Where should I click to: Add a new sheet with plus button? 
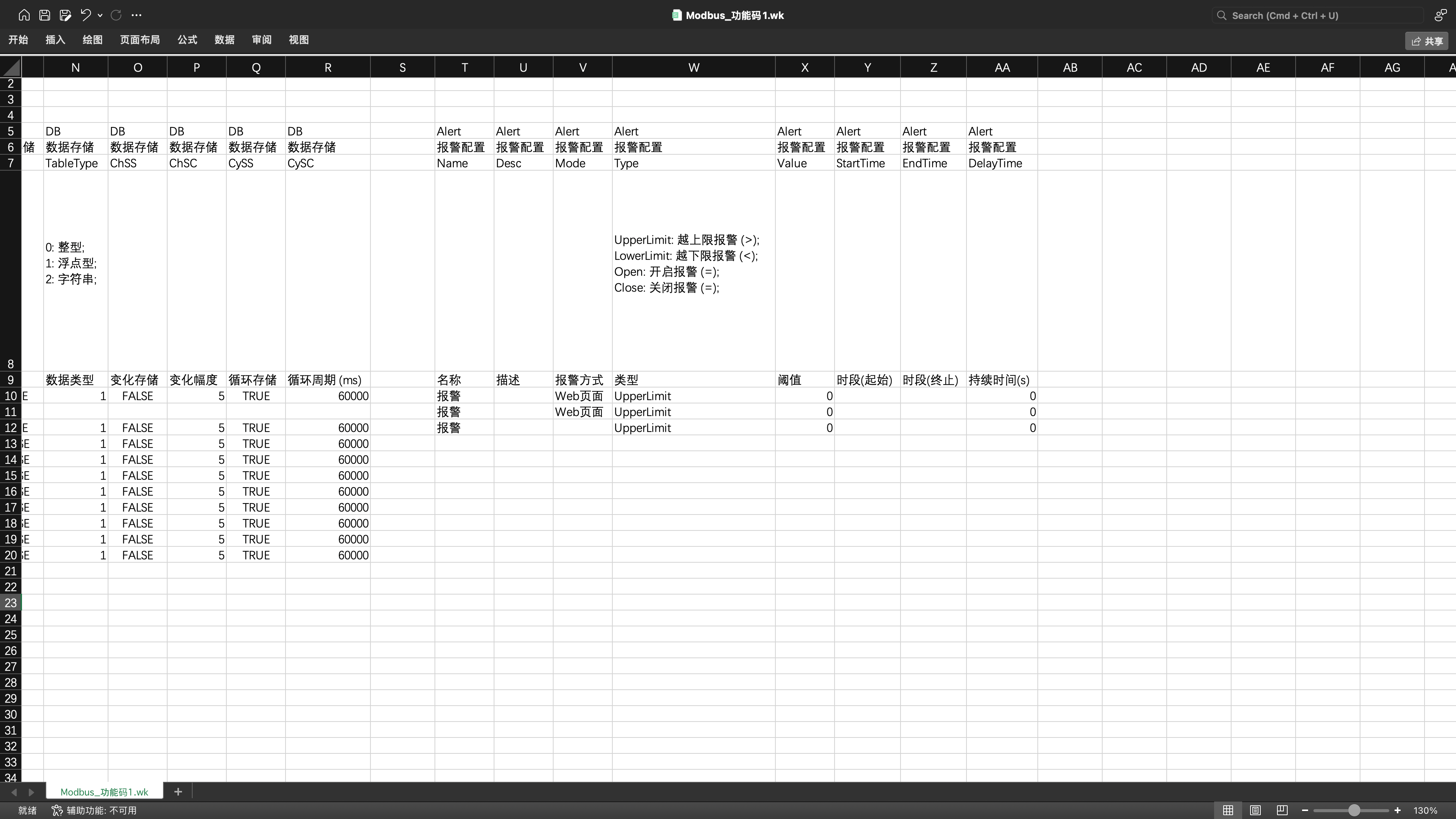(178, 791)
